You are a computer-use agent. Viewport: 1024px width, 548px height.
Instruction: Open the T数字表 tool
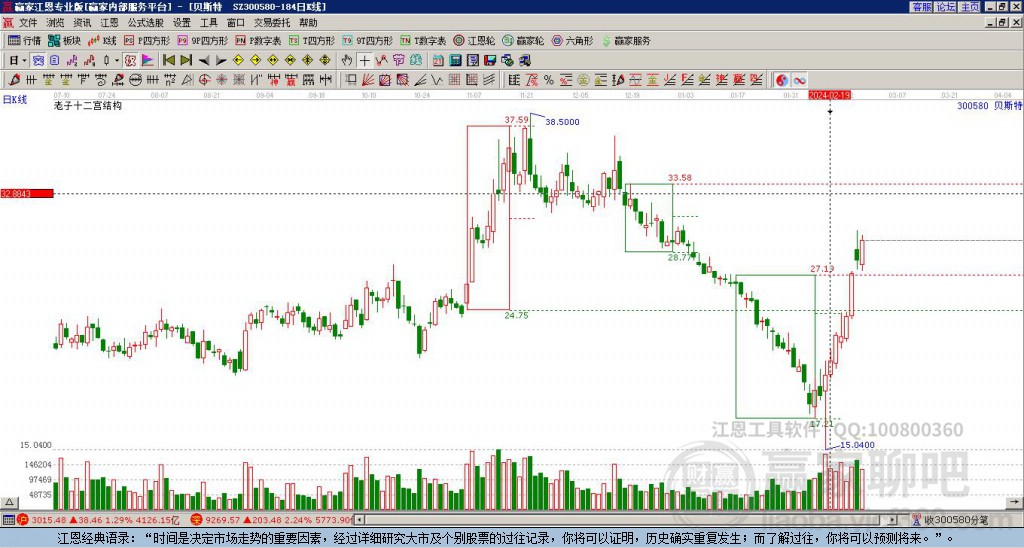click(x=423, y=40)
